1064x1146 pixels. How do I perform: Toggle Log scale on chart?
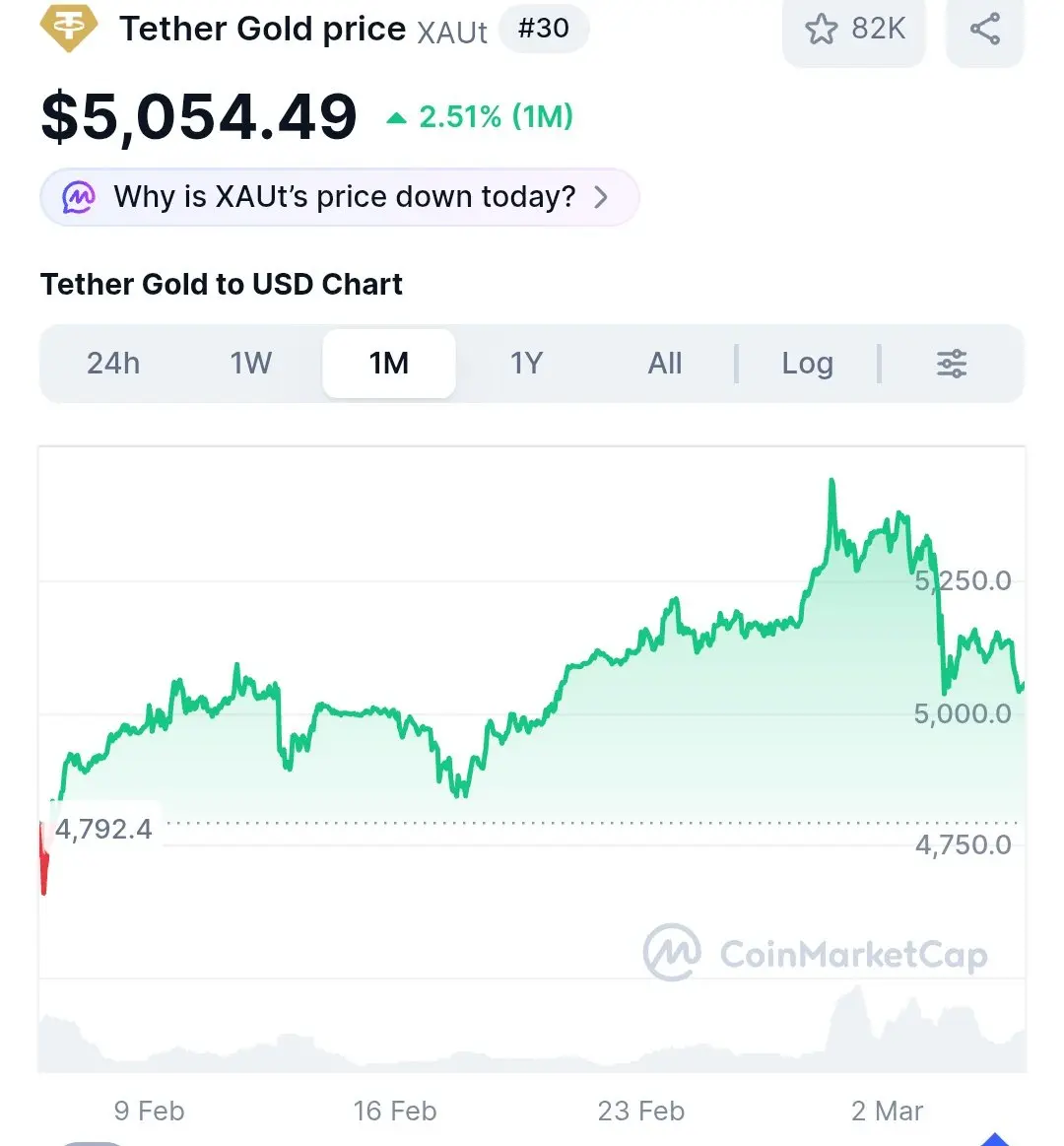coord(807,364)
